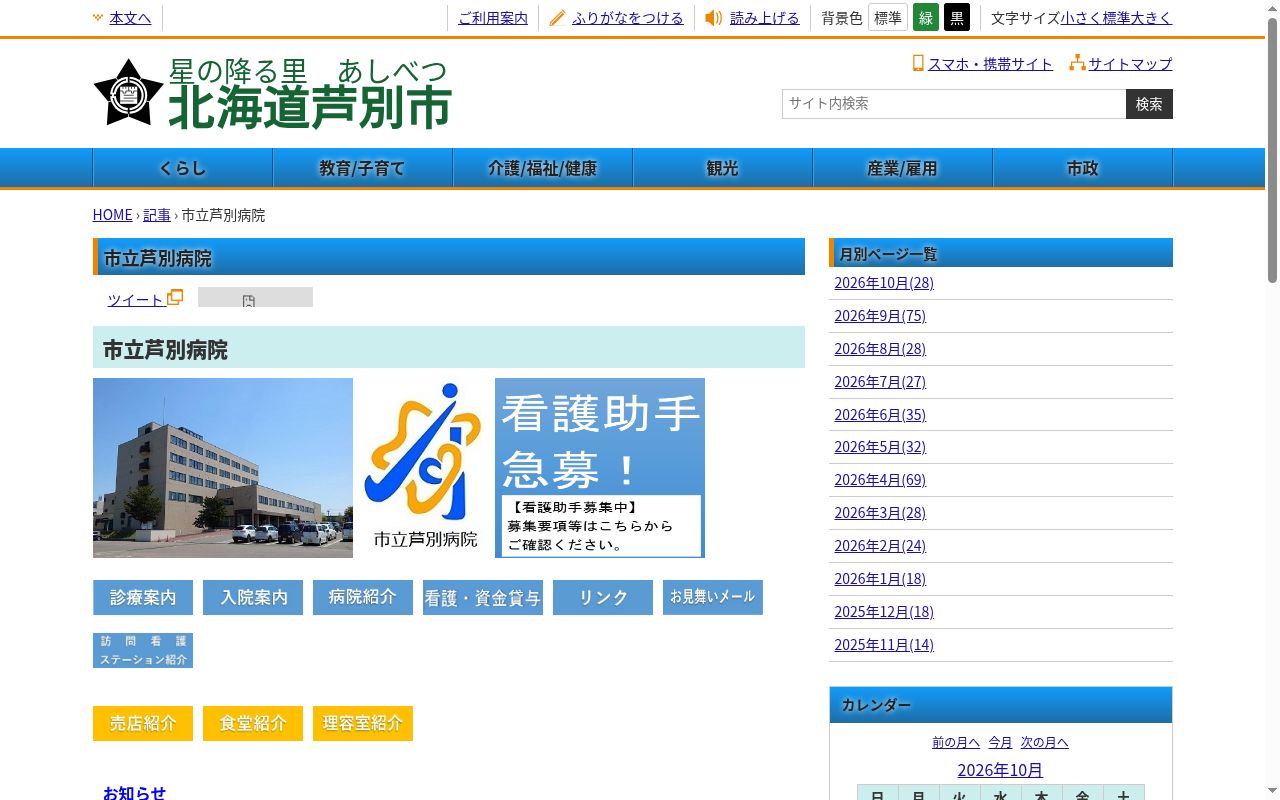Click the orange arrow icon beside 本文へ
The image size is (1280, 800).
(x=98, y=18)
